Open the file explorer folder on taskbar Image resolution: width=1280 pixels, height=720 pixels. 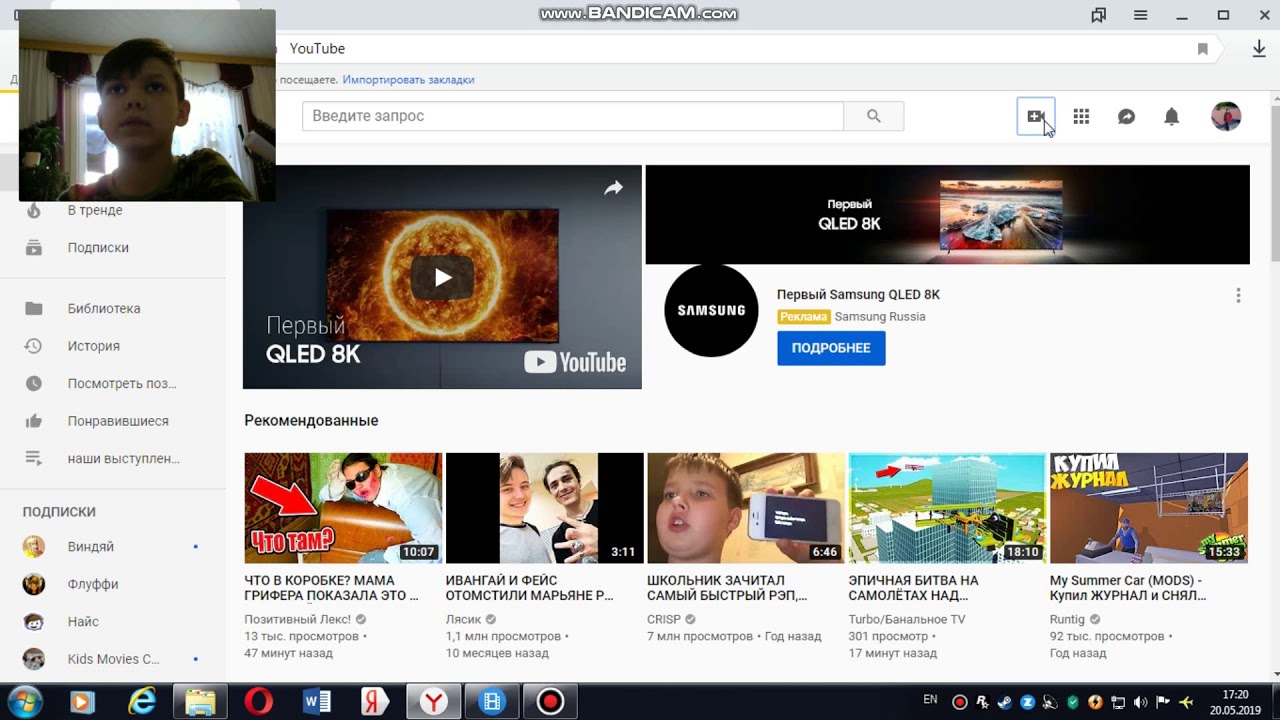click(x=200, y=702)
